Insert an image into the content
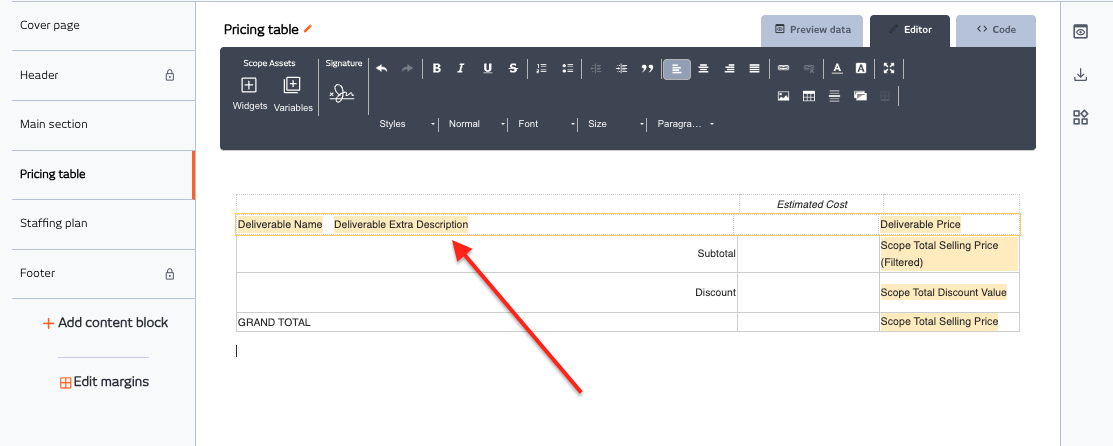1113x446 pixels. 783,96
